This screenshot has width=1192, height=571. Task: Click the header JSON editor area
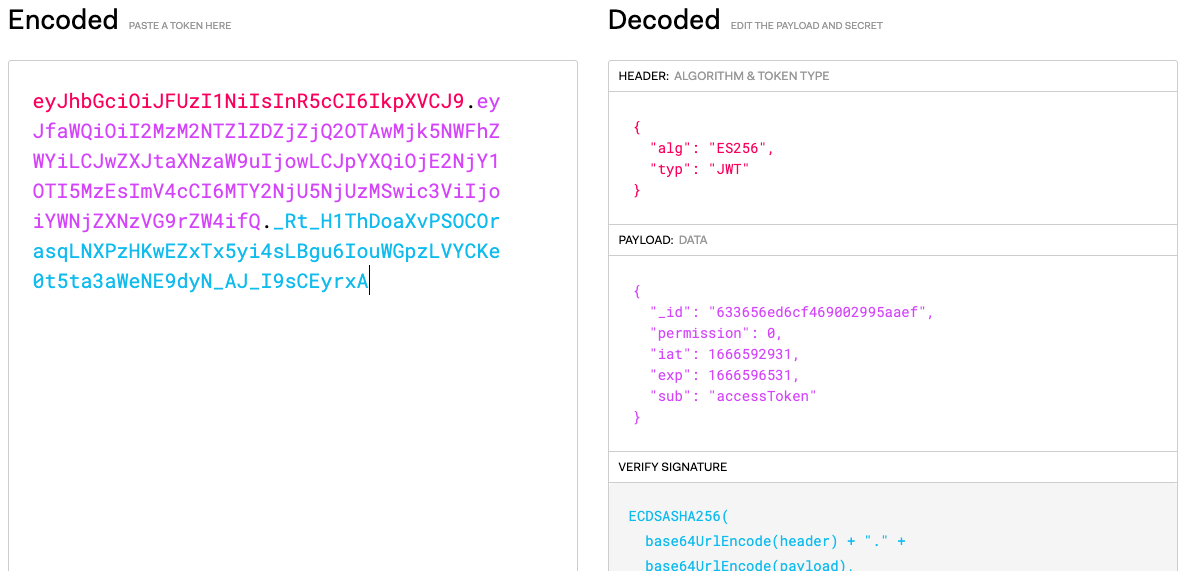click(892, 158)
